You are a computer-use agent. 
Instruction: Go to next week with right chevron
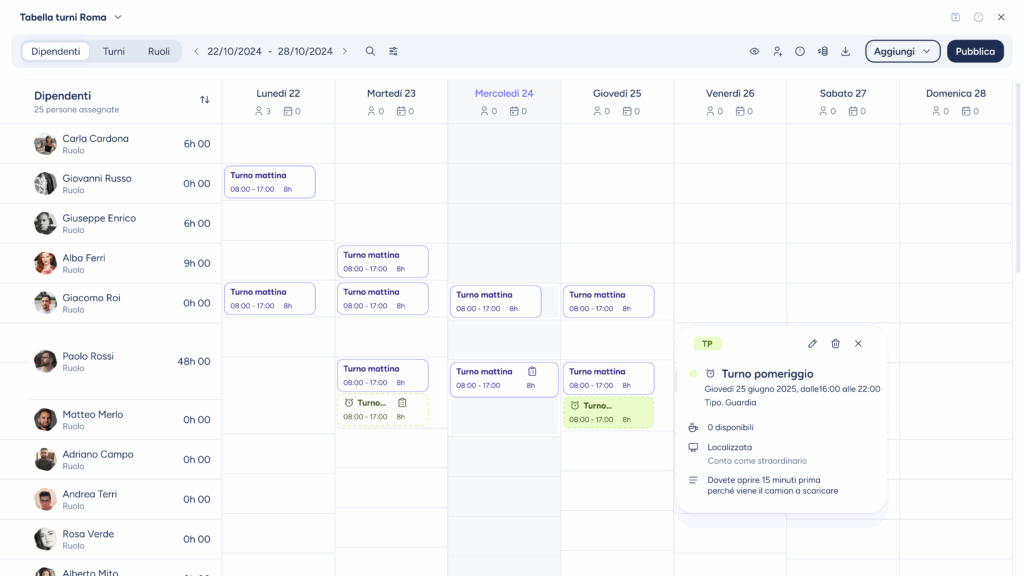click(x=345, y=51)
